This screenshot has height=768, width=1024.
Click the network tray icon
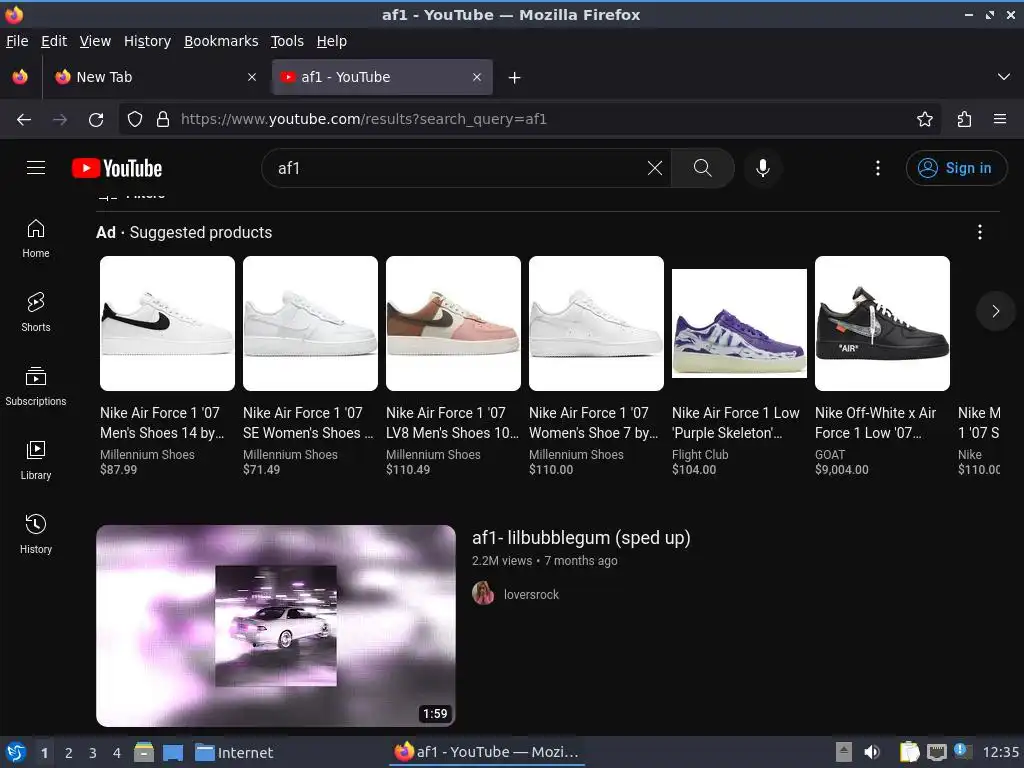936,752
